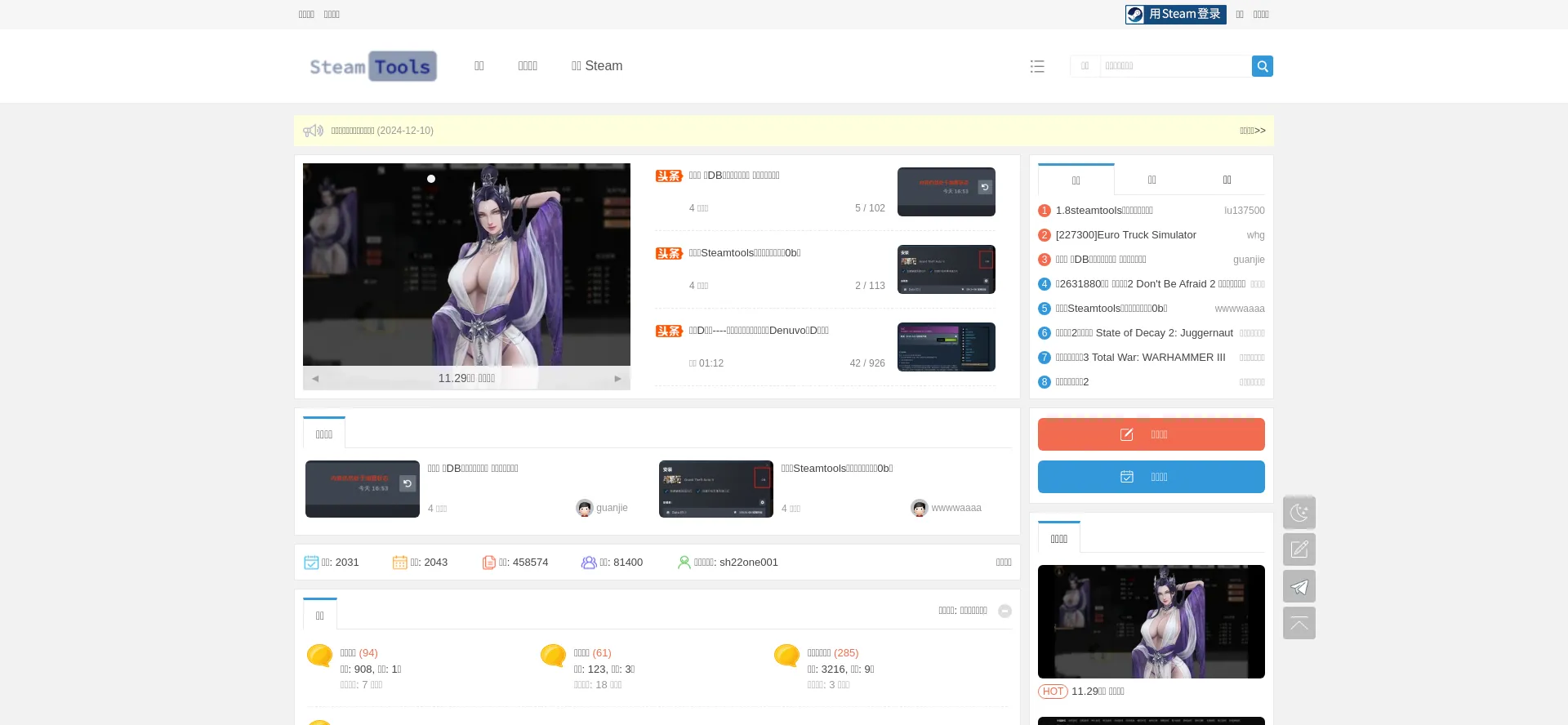
Task: Switch to the second tab in ranking panel
Action: point(1151,180)
